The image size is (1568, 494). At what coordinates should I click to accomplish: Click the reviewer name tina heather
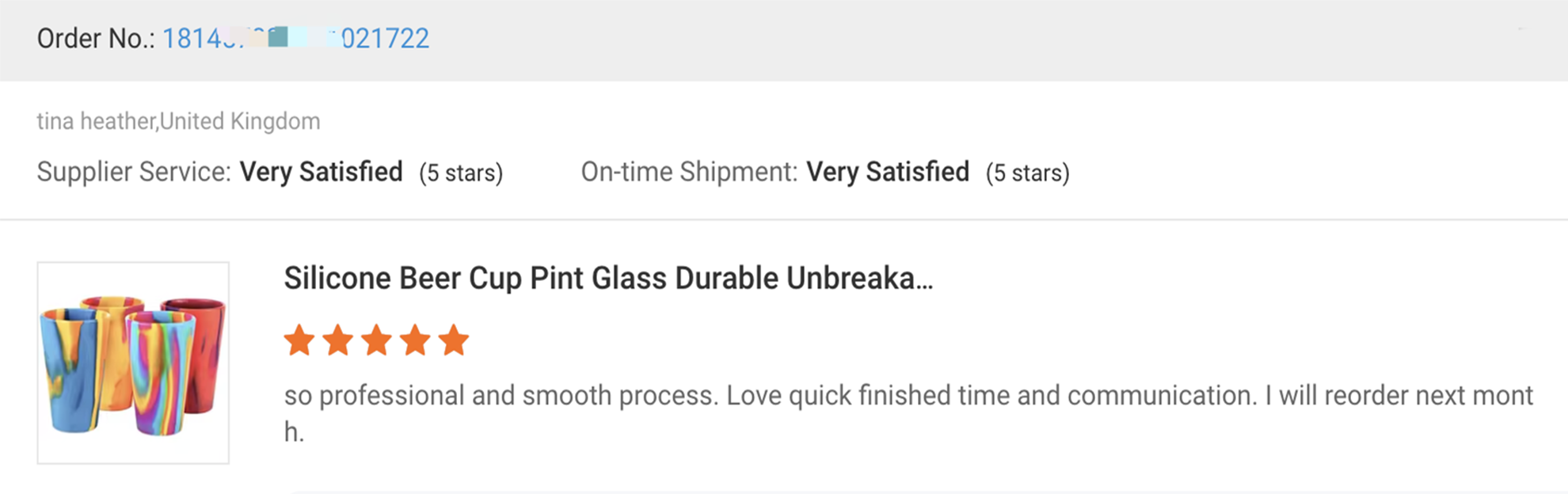(97, 121)
